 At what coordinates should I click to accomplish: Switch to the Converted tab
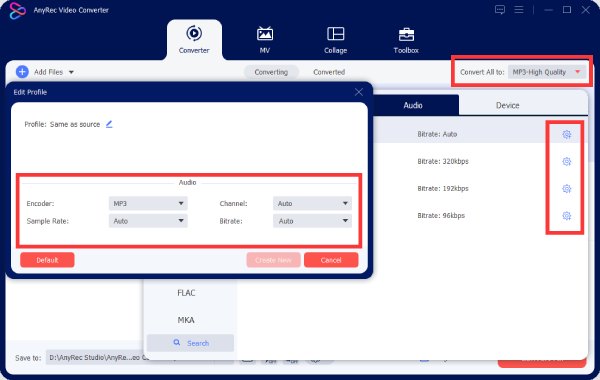(329, 72)
